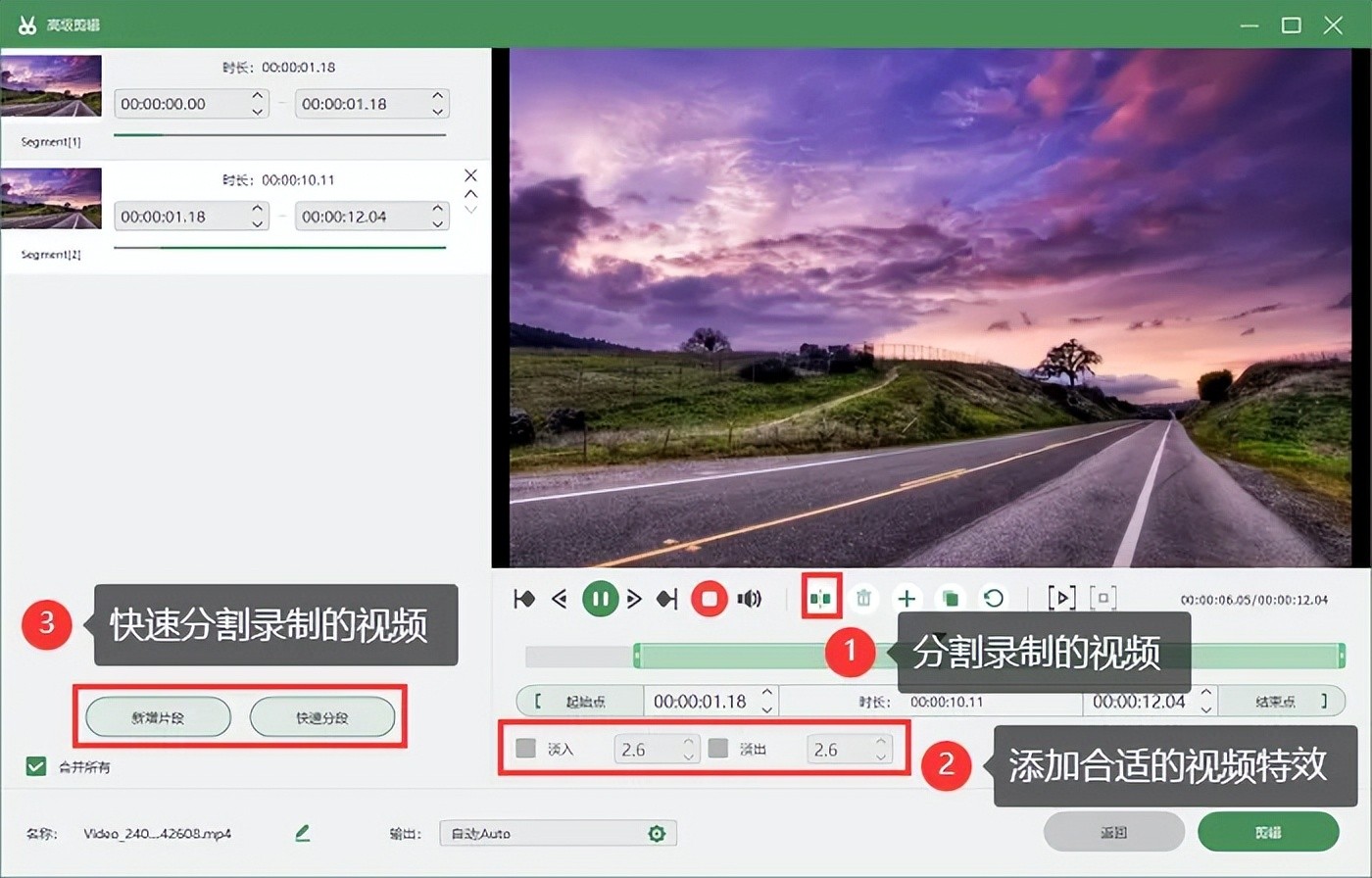1372x878 pixels.
Task: Move Segment 2 up with chevron arrow
Action: [x=470, y=193]
